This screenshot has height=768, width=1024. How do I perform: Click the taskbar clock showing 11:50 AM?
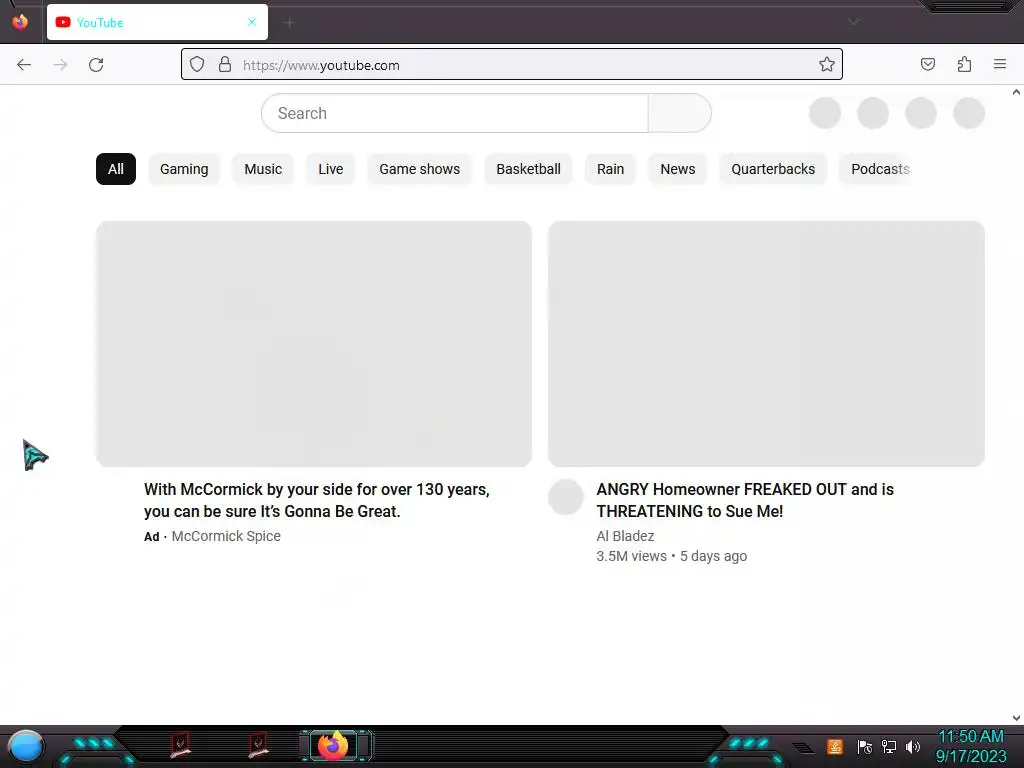tap(971, 746)
